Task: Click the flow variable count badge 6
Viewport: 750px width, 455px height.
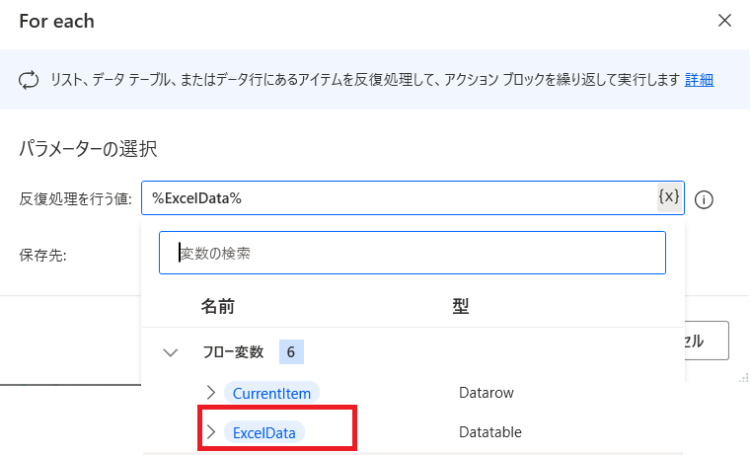Action: (x=291, y=352)
